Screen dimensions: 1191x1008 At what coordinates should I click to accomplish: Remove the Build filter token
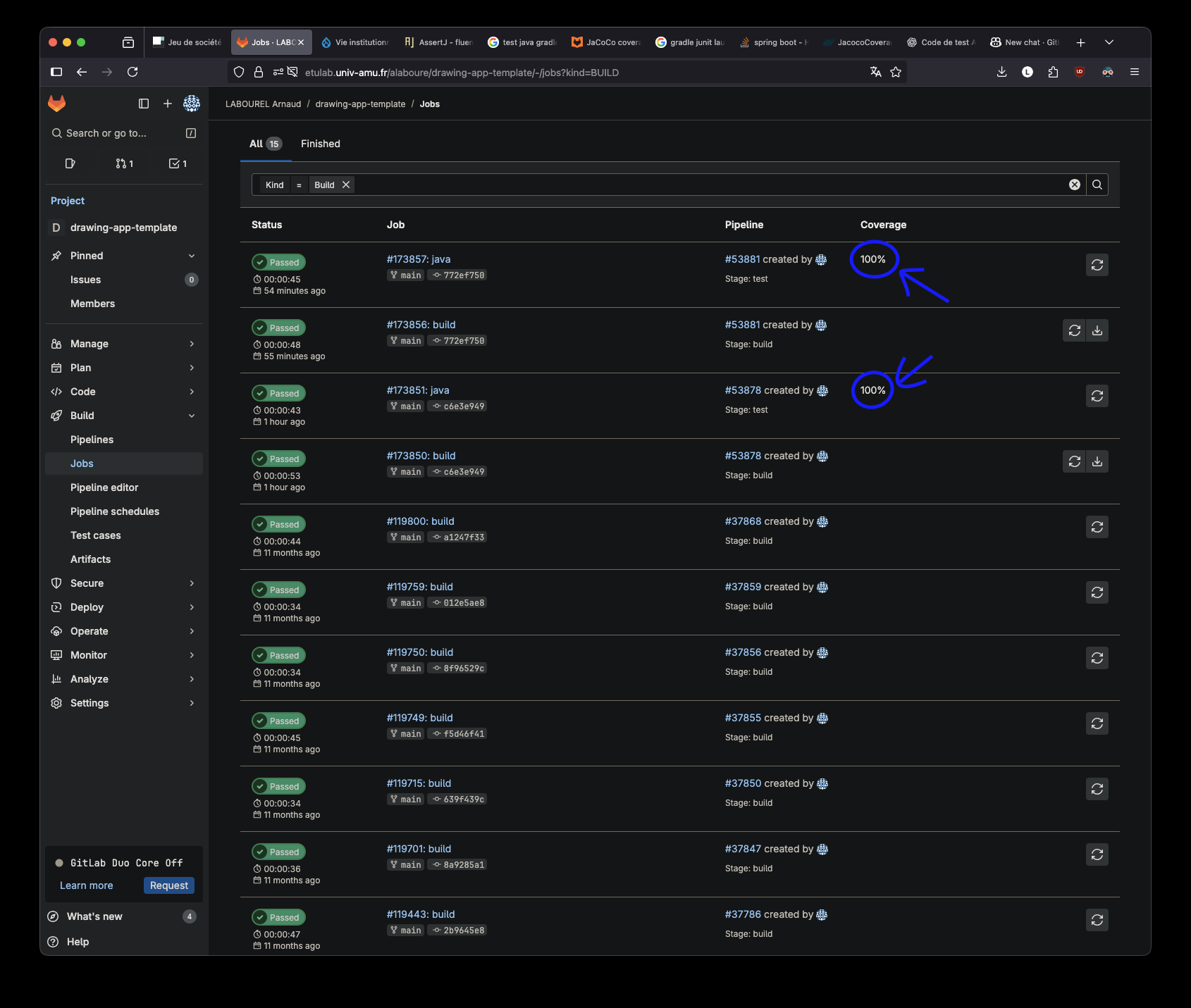click(346, 185)
